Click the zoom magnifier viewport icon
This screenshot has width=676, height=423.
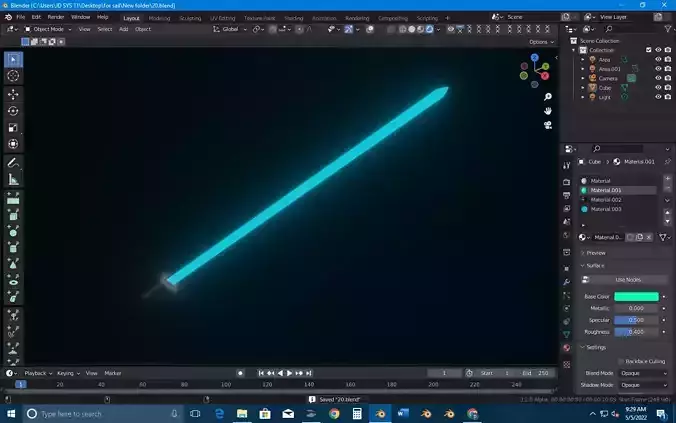pyautogui.click(x=548, y=97)
